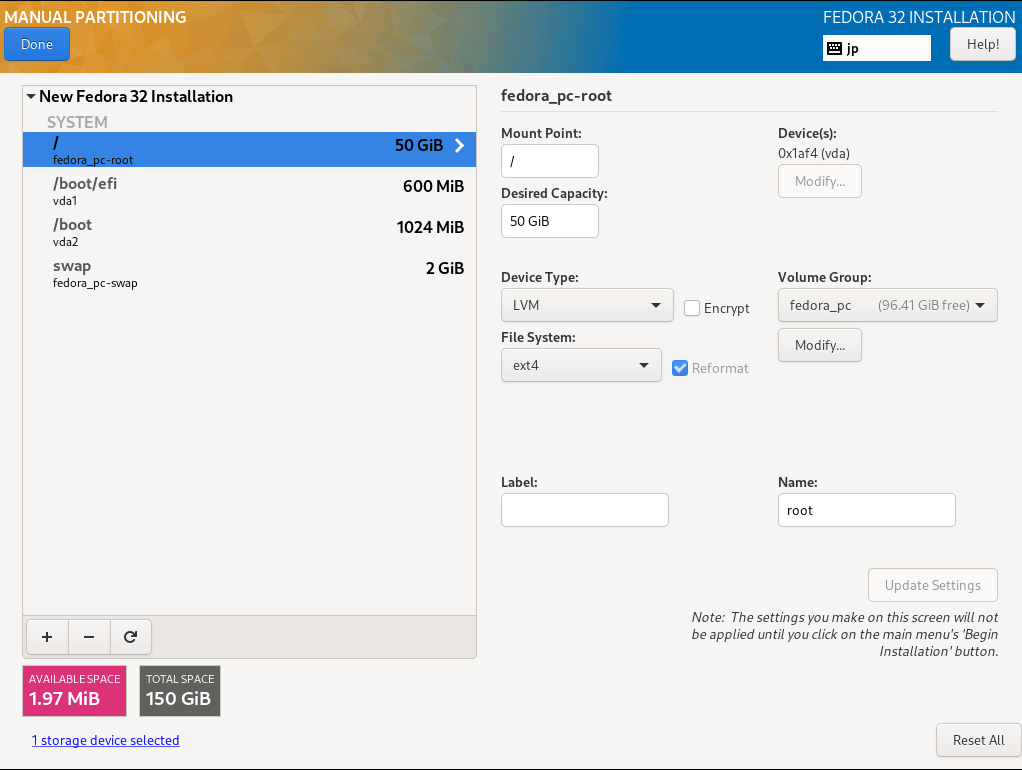The width and height of the screenshot is (1022, 770).
Task: Click the chevron arrow on the root row
Action: point(460,145)
